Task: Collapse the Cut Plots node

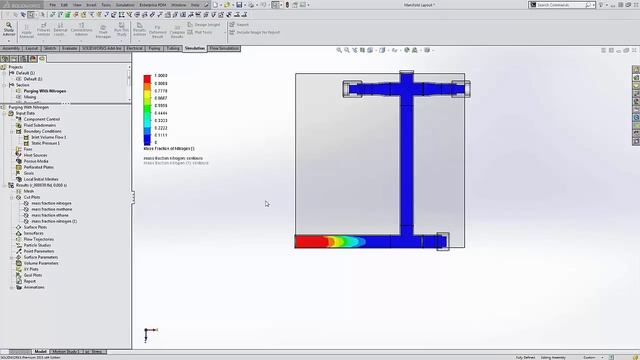Action: [12, 197]
